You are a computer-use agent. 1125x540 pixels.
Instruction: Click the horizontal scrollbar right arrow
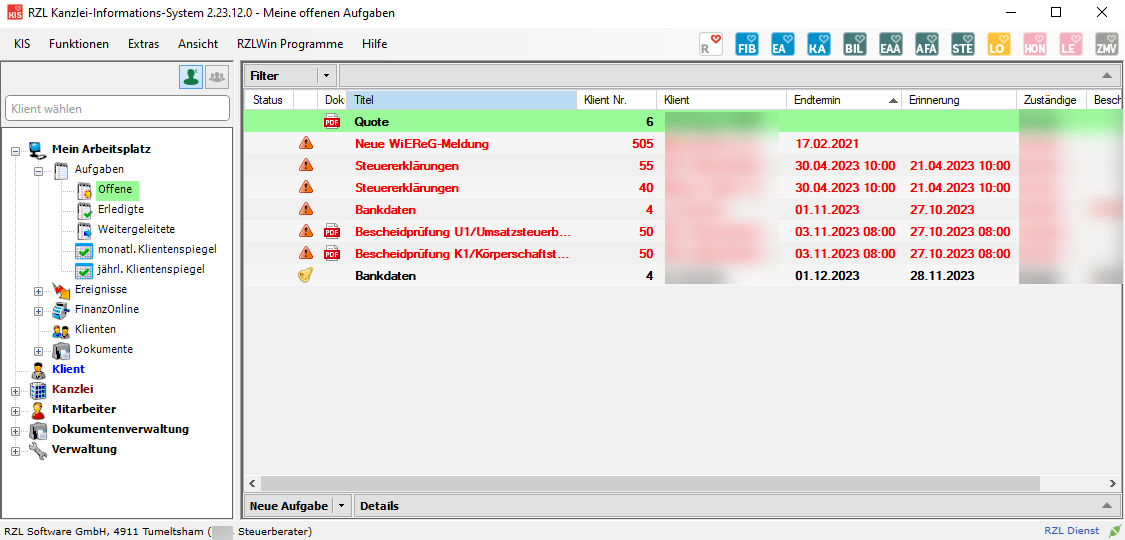[x=1107, y=483]
